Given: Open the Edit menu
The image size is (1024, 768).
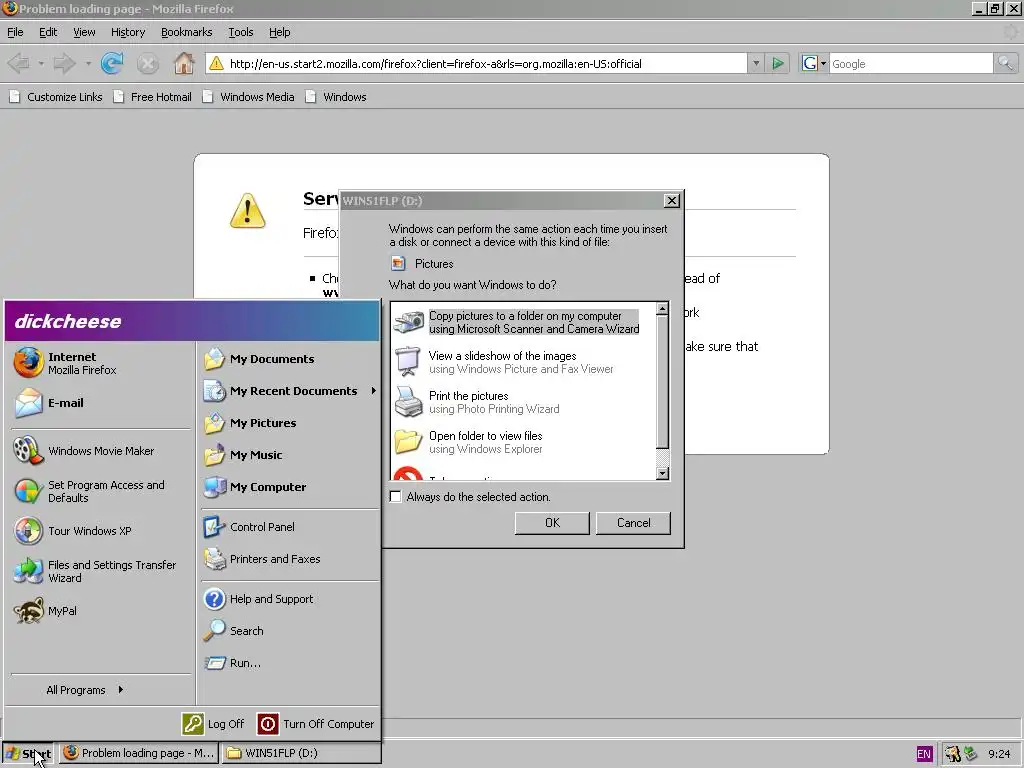Looking at the screenshot, I should tap(48, 32).
